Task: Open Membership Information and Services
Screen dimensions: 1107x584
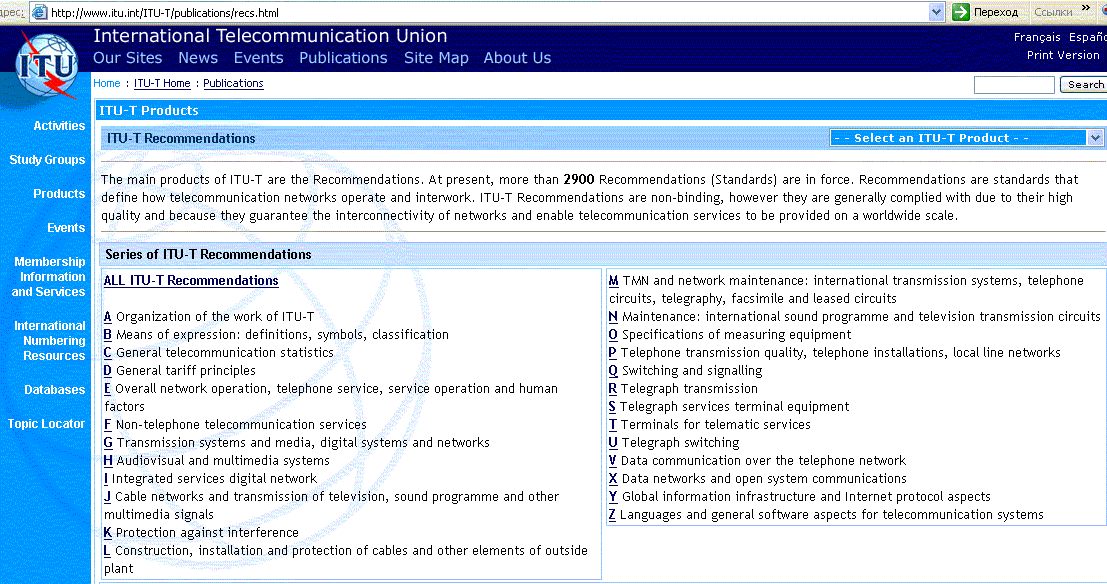Action: pyautogui.click(x=48, y=277)
